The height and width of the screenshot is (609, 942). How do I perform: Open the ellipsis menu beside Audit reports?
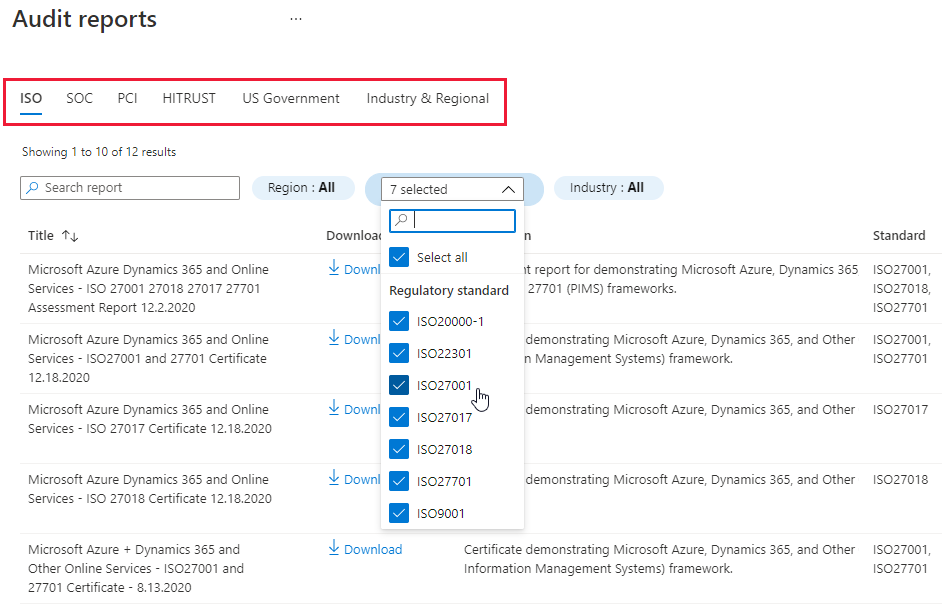tap(295, 17)
